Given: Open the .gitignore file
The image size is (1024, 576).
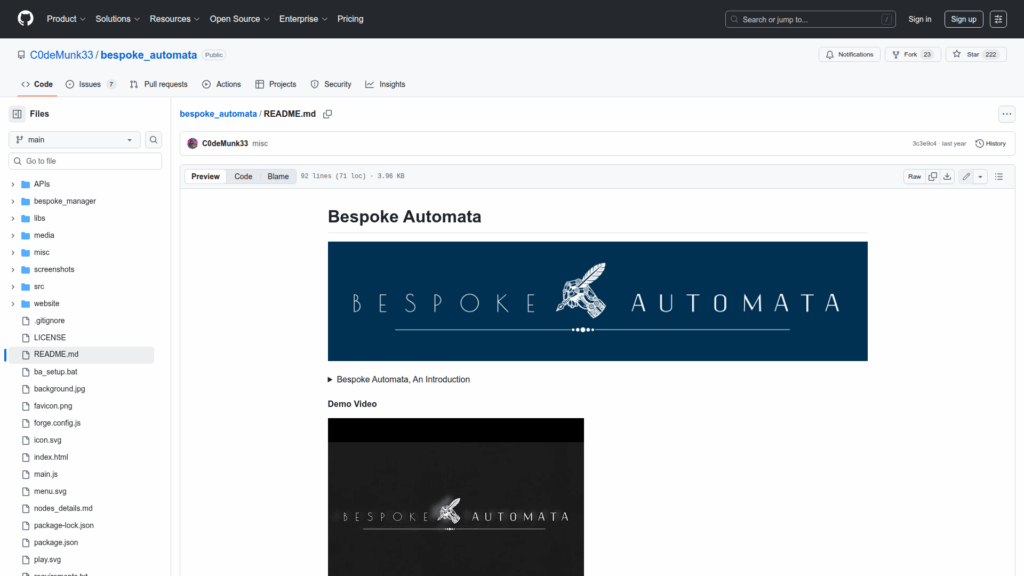Looking at the screenshot, I should click(x=49, y=321).
